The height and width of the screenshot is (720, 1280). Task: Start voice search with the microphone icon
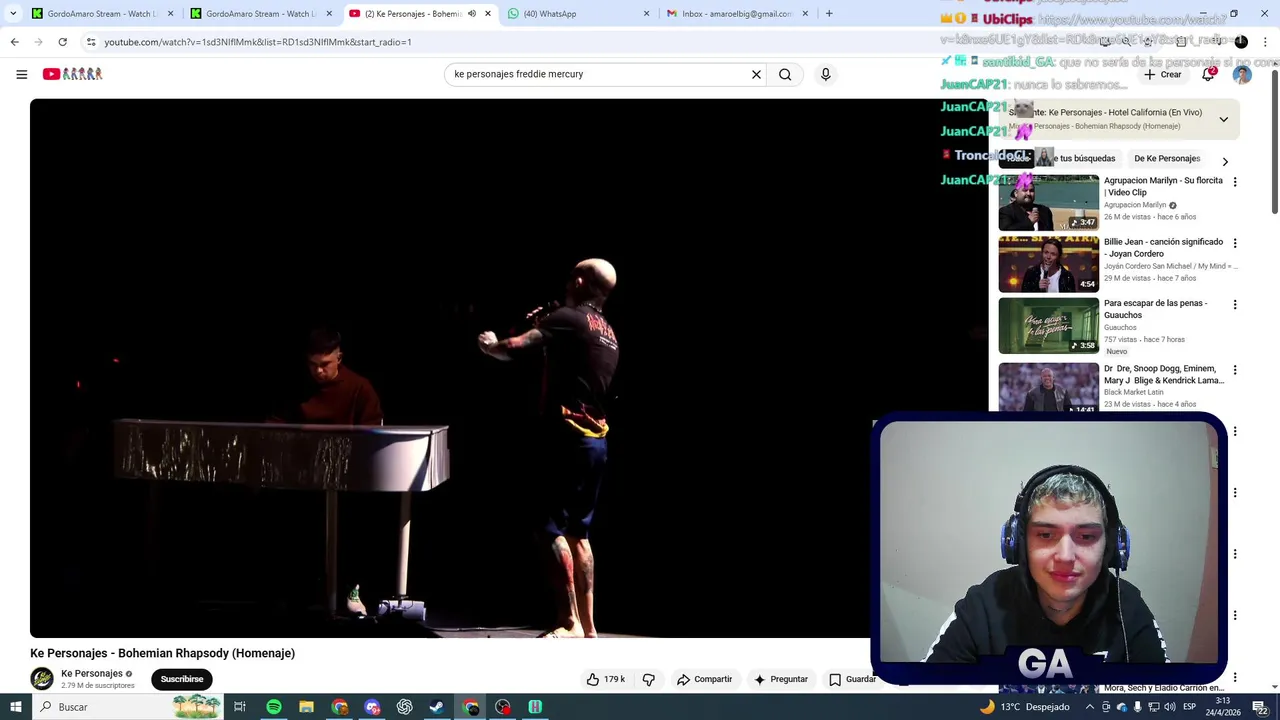pyautogui.click(x=825, y=74)
